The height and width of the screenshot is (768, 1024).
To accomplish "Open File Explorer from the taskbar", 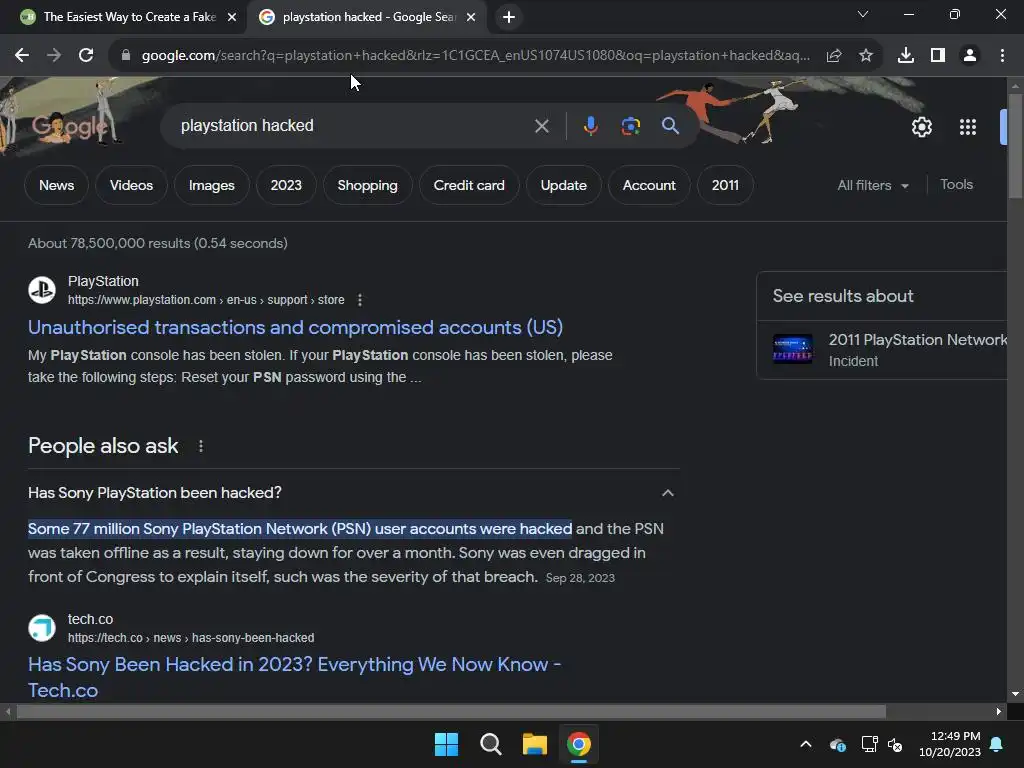I will pyautogui.click(x=534, y=744).
